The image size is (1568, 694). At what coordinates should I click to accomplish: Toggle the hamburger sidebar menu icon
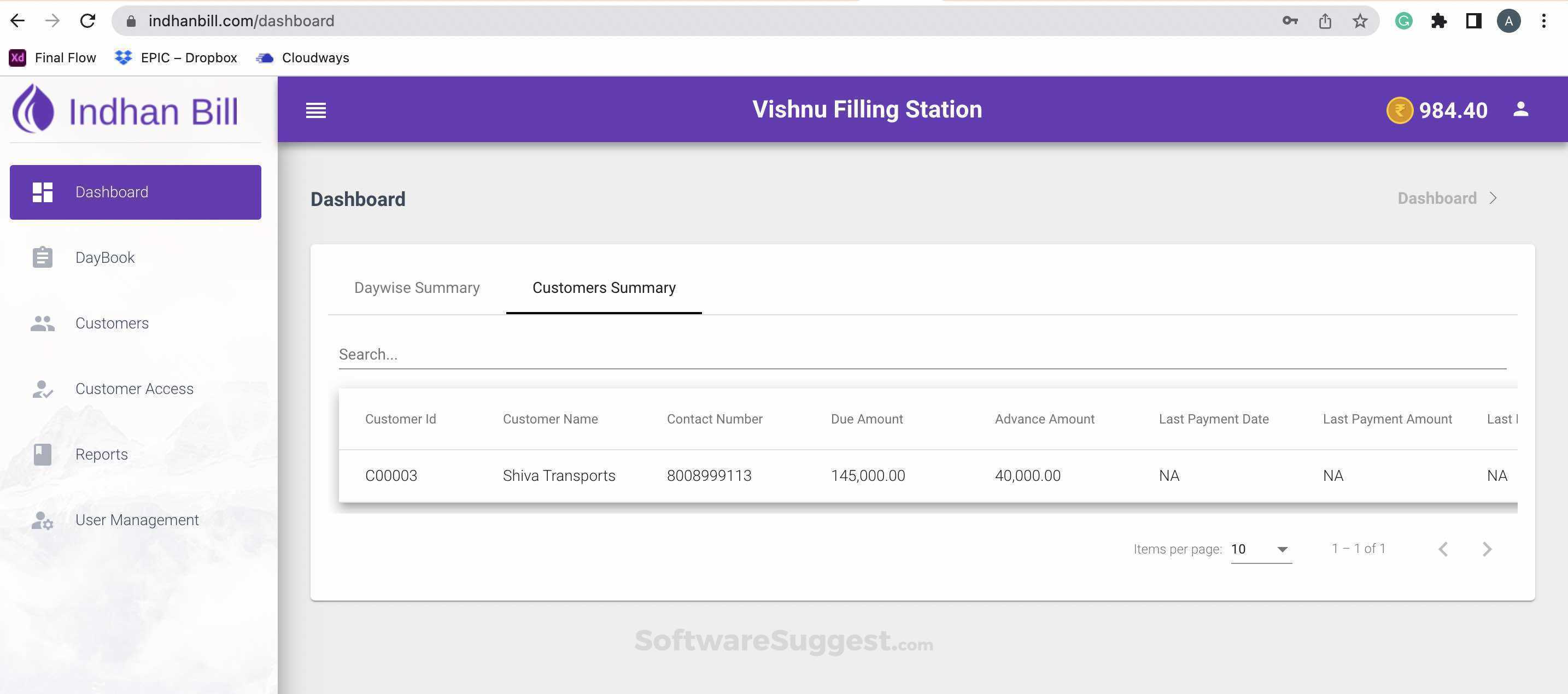tap(315, 110)
